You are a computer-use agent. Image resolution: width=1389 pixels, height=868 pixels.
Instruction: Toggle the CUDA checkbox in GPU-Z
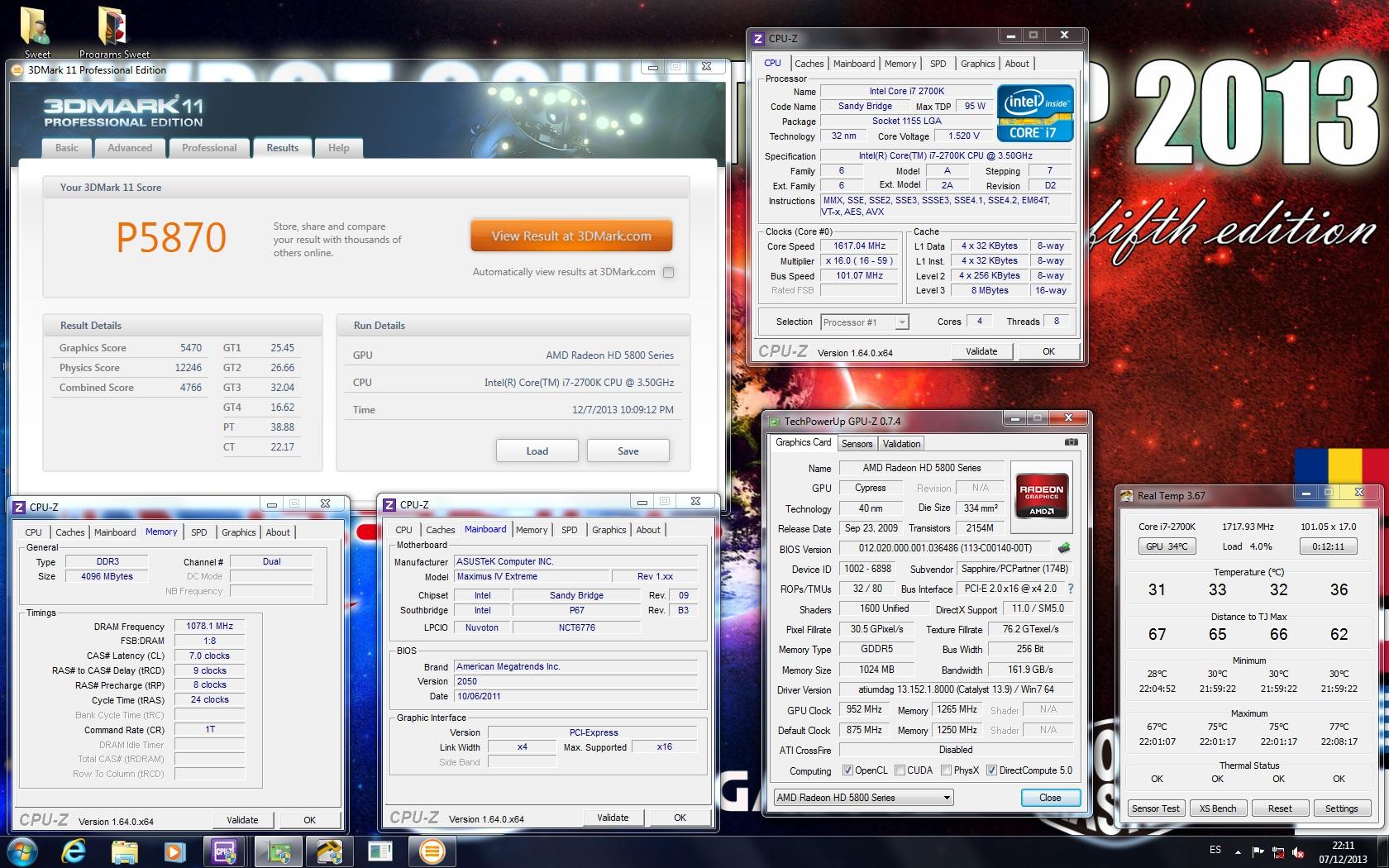tap(900, 770)
